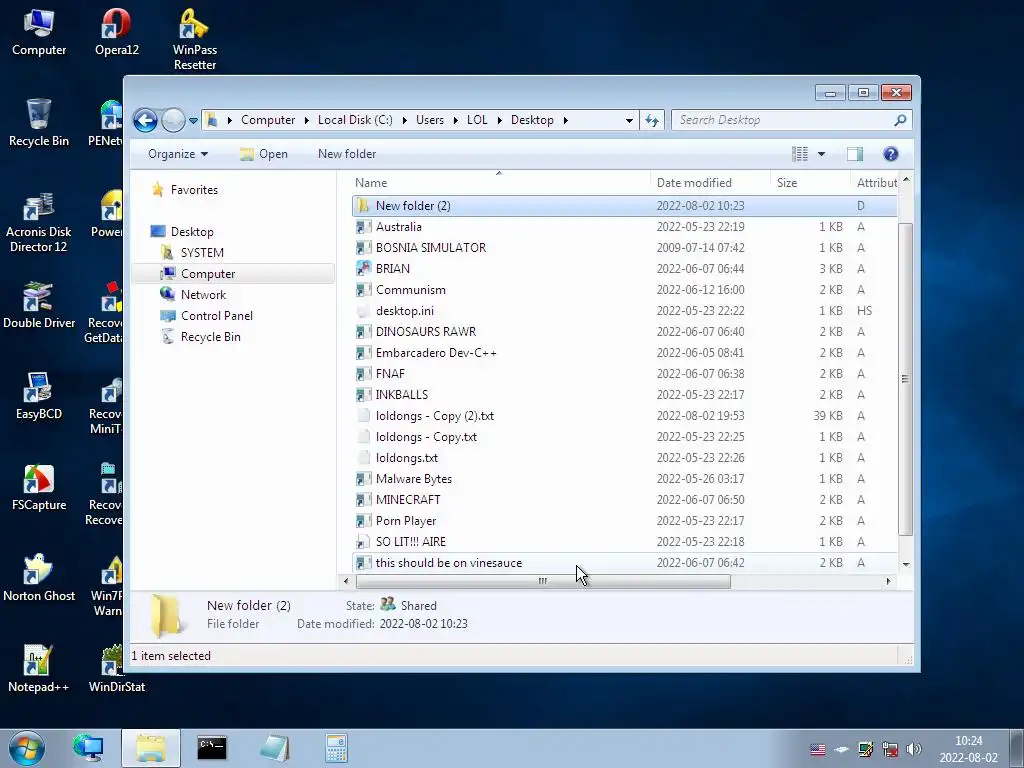
Task: Click the horizontal scrollbar thumb
Action: click(x=543, y=581)
